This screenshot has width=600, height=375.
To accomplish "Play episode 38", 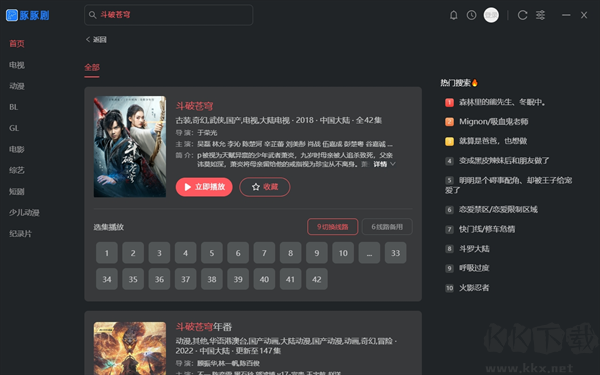I will click(212, 279).
